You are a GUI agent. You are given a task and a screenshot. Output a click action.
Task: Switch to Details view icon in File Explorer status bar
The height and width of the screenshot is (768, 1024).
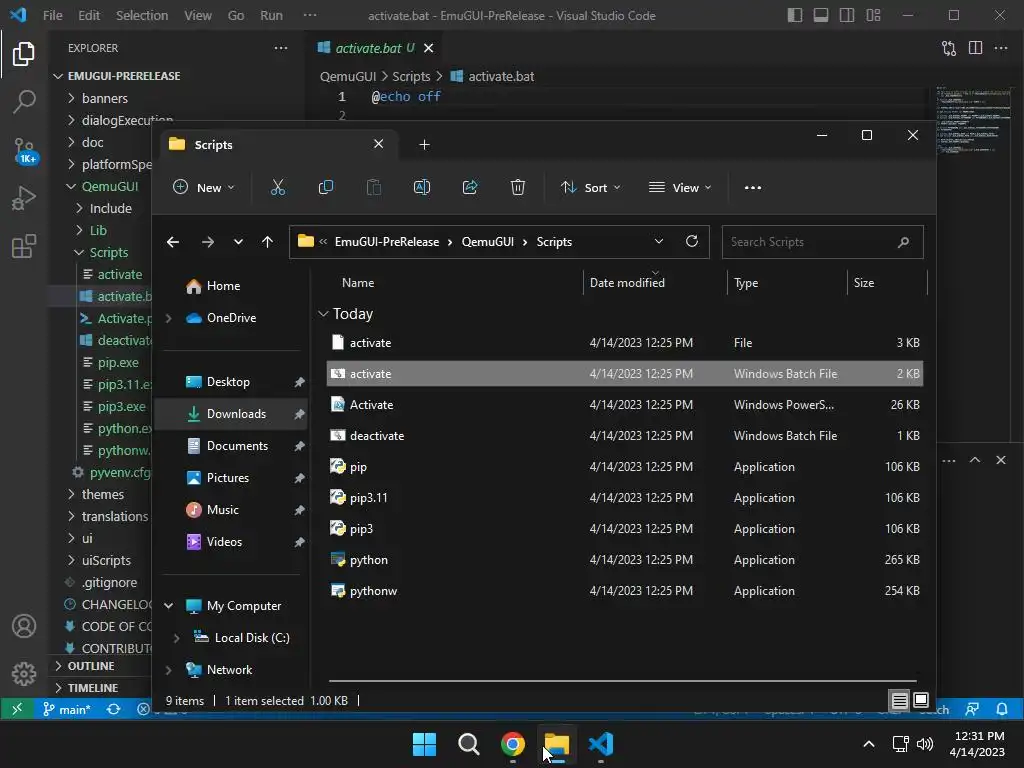click(x=899, y=701)
